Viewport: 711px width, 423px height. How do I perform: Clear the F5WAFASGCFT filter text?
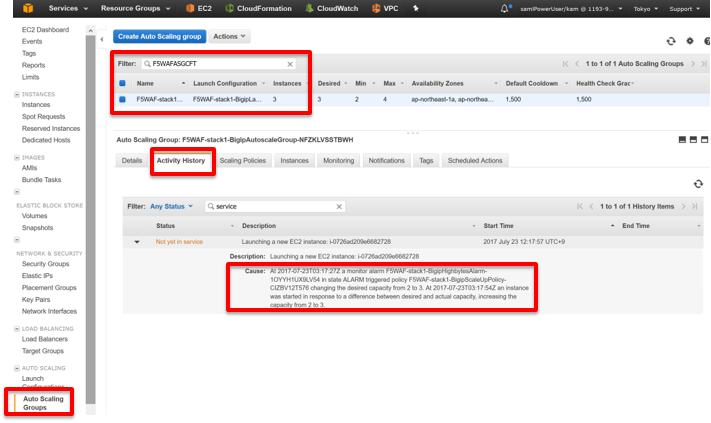click(x=290, y=64)
